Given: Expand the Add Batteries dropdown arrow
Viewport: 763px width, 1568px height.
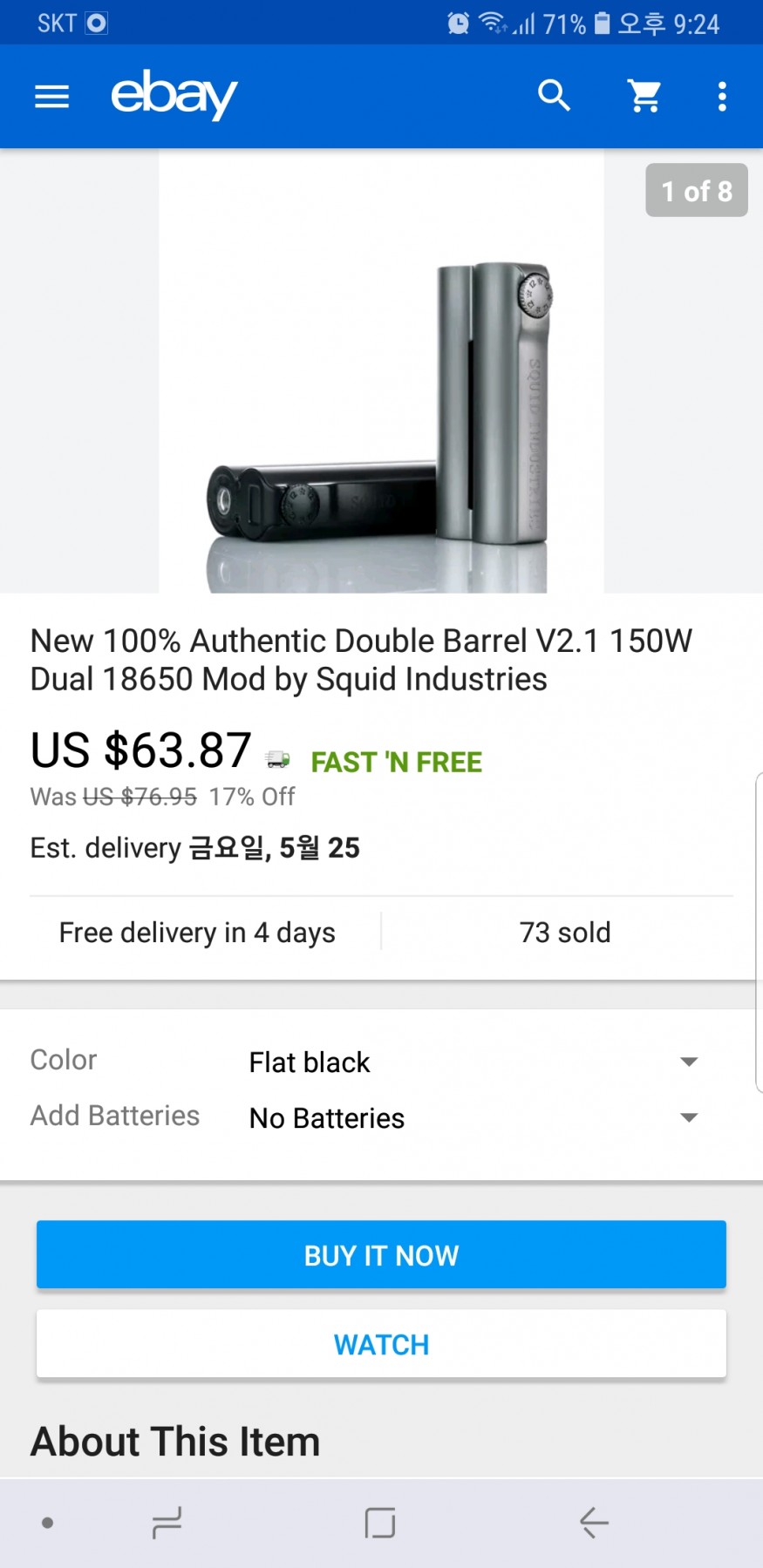Looking at the screenshot, I should 689,1117.
